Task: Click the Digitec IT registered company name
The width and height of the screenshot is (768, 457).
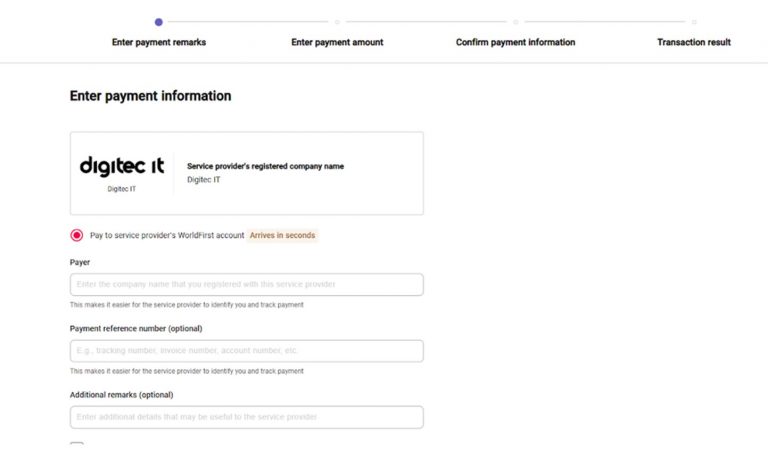Action: coord(204,180)
